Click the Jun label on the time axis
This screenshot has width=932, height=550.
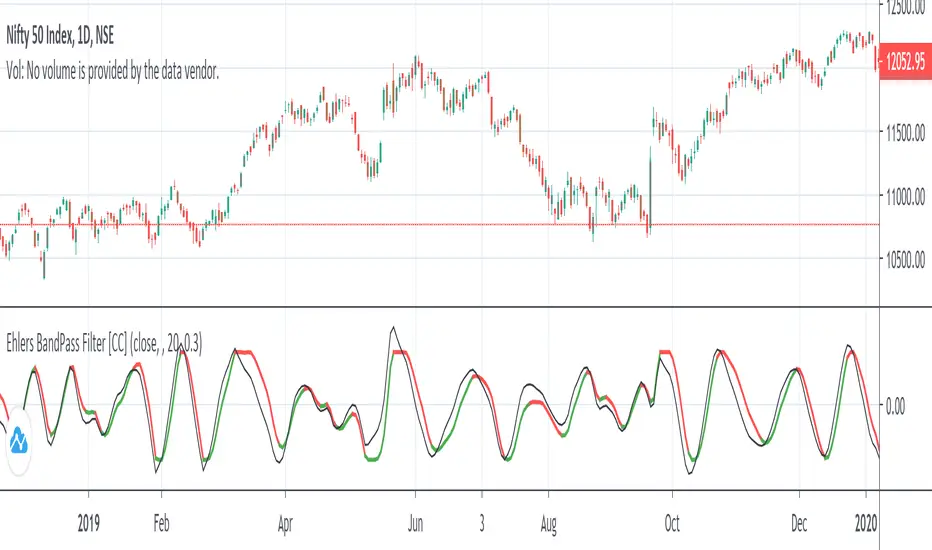pyautogui.click(x=415, y=523)
